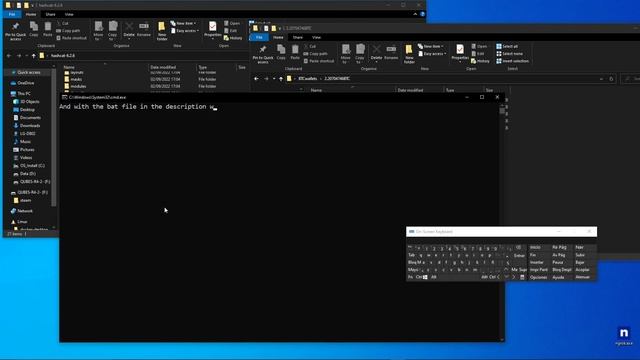
Task: Switch to View tab in hashcat window
Action: 69,14
